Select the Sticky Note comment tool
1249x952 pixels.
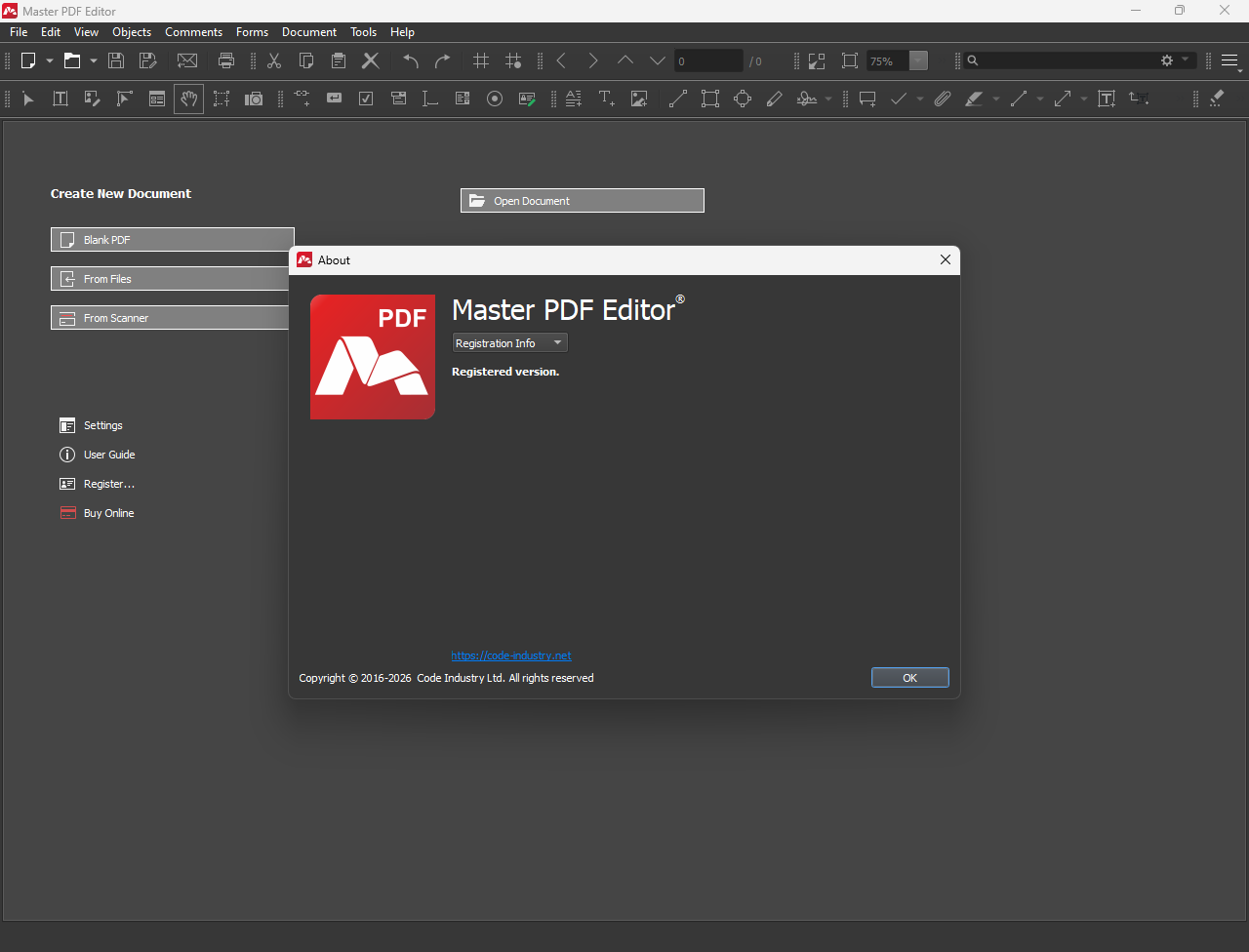pyautogui.click(x=867, y=99)
